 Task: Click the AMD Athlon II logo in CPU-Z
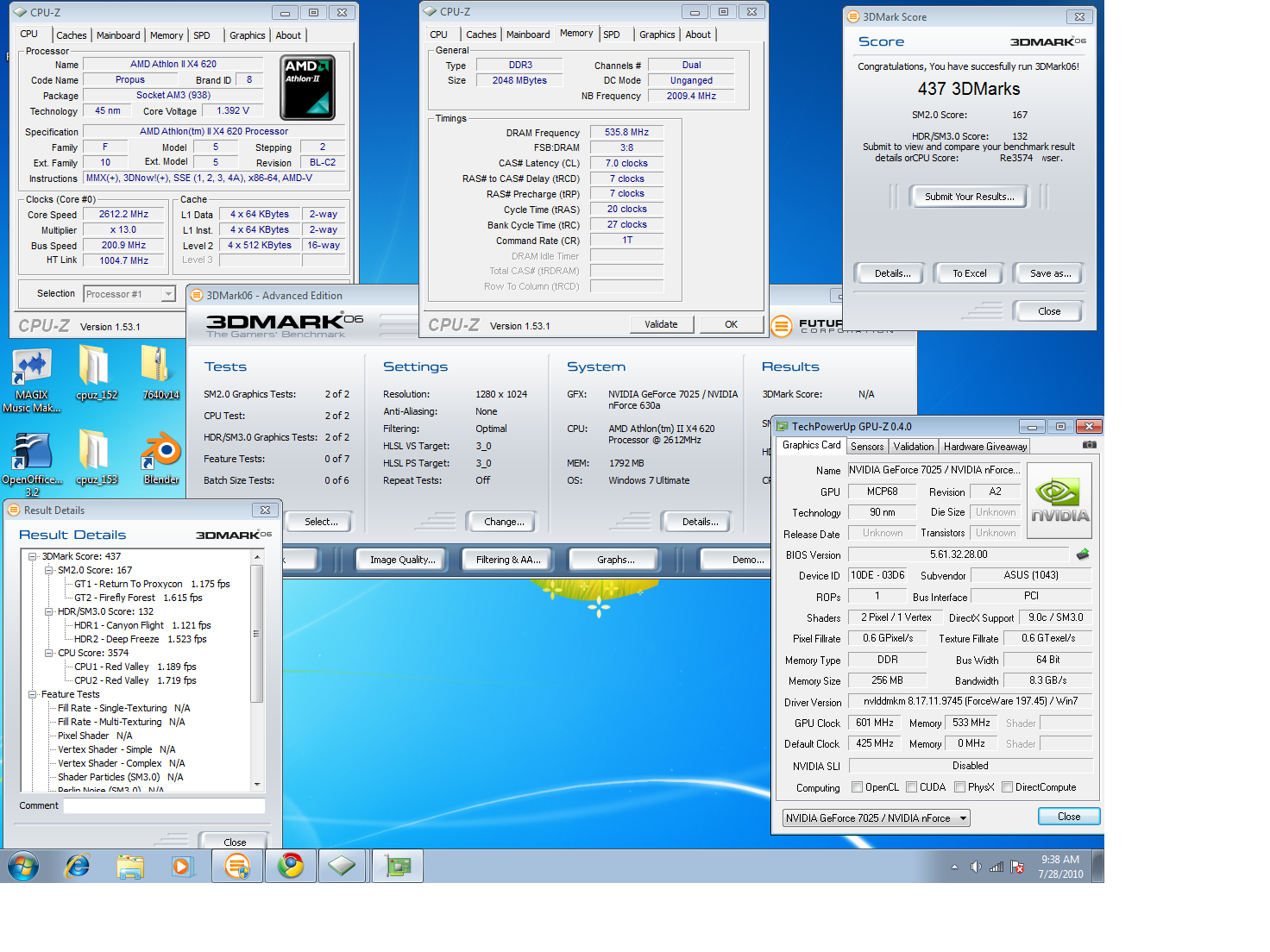(x=307, y=87)
